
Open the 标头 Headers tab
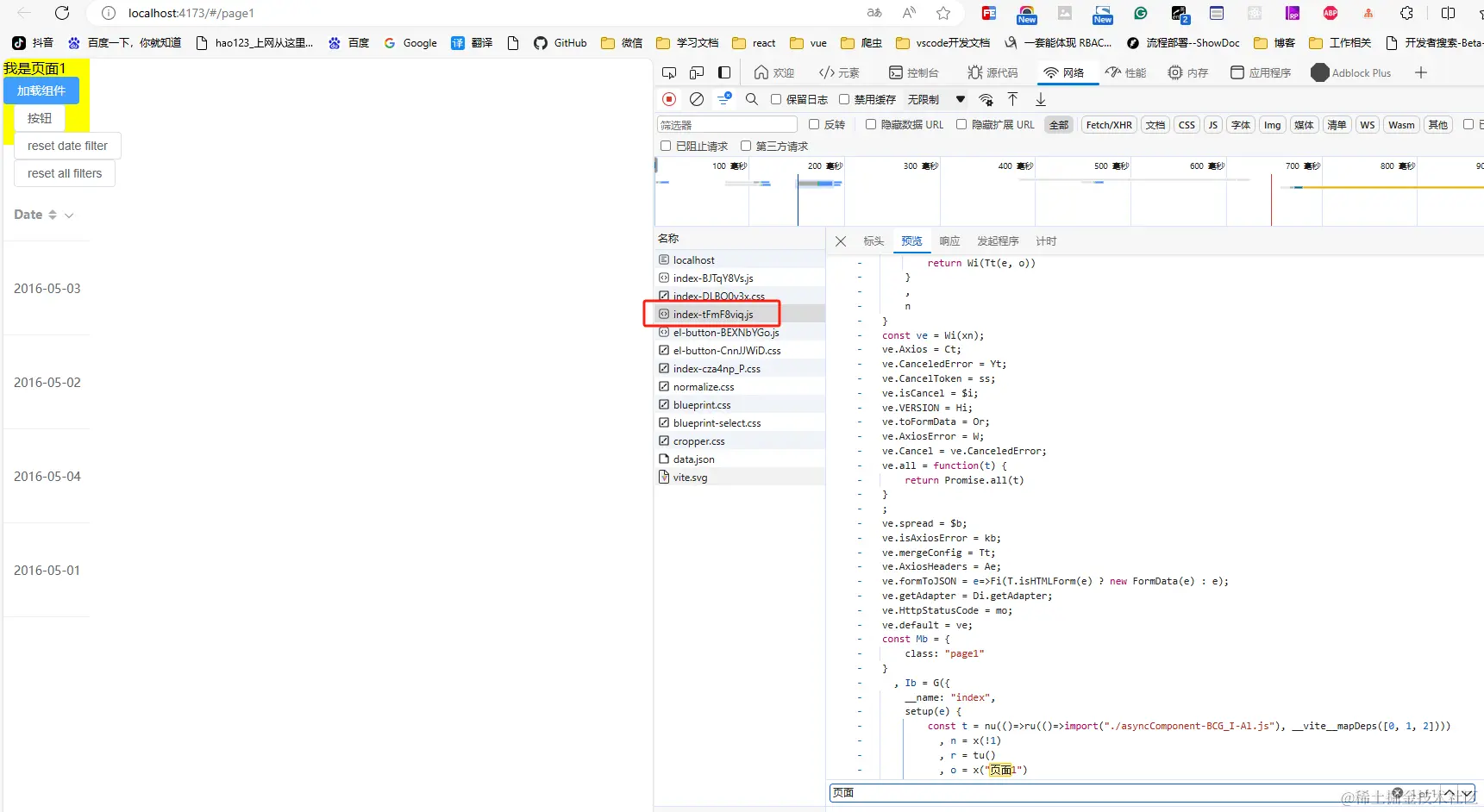coord(873,241)
